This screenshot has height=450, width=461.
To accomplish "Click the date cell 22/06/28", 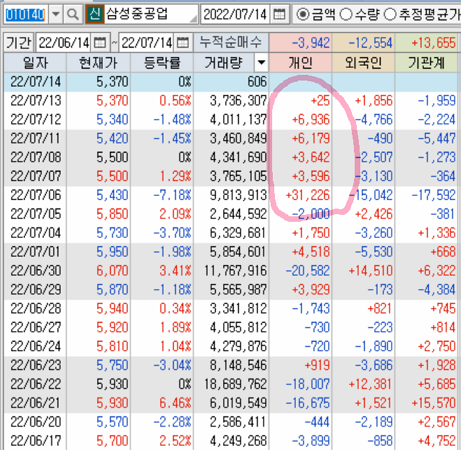I will (x=36, y=308).
